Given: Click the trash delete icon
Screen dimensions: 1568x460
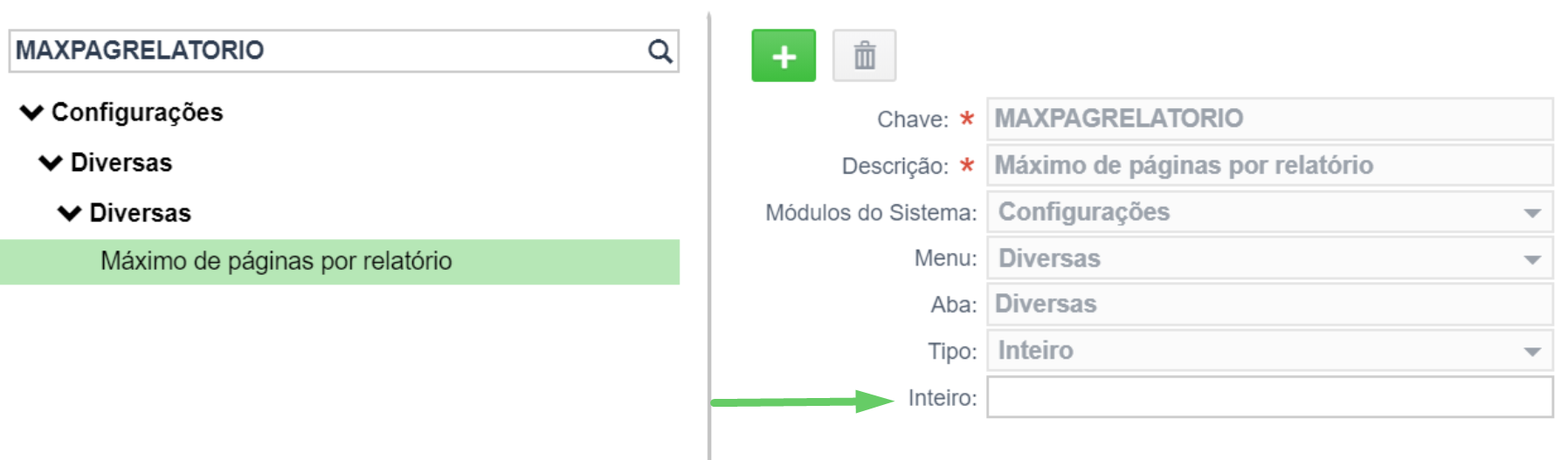Looking at the screenshot, I should pos(864,56).
